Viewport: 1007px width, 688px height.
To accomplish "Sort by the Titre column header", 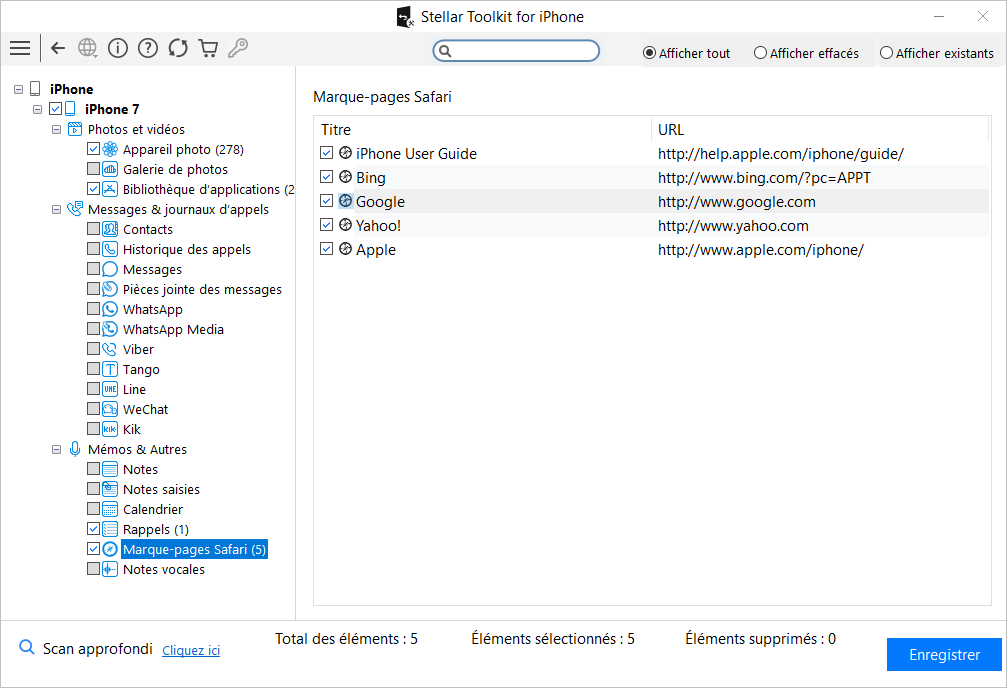I will [x=483, y=130].
